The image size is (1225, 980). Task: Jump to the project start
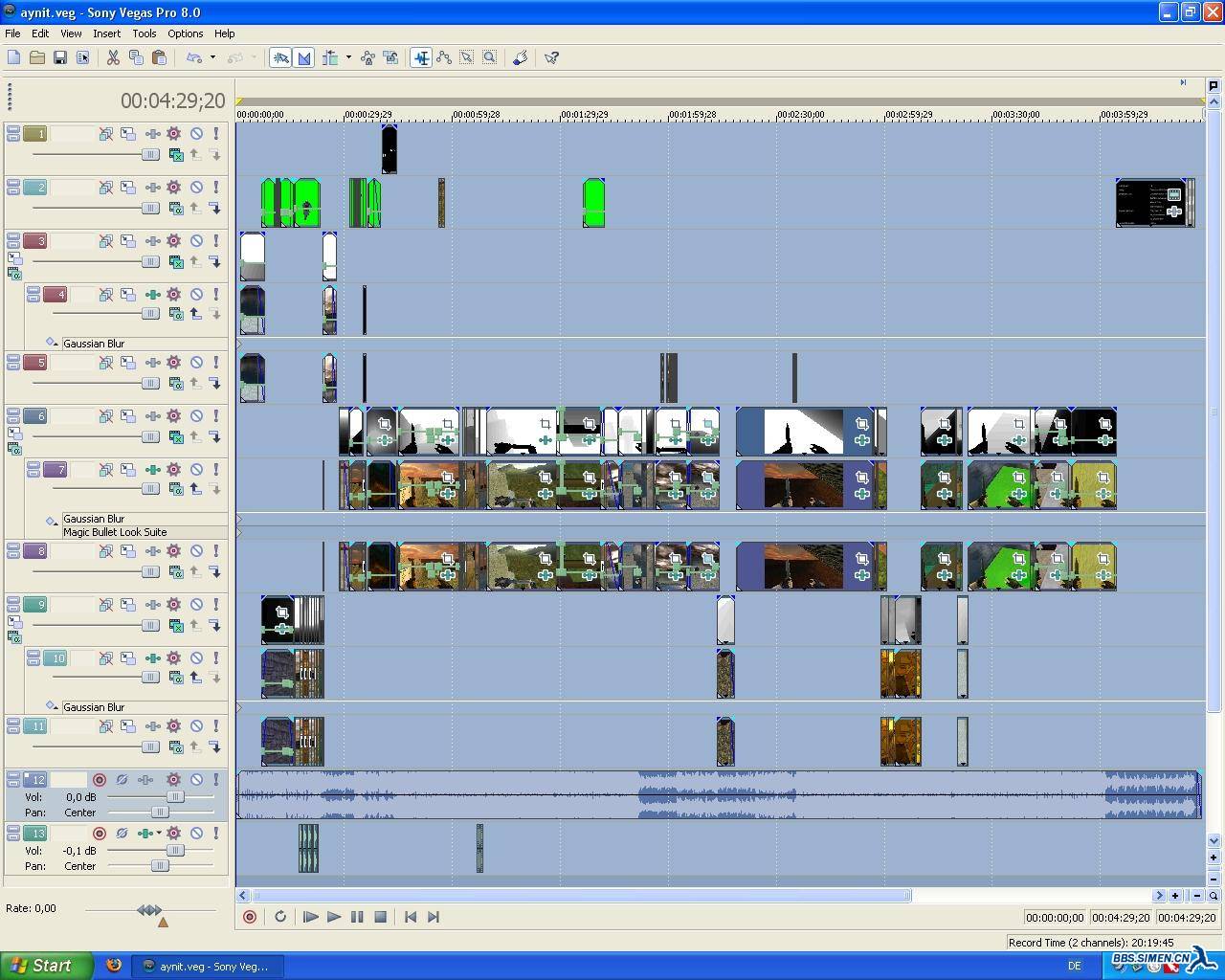411,917
